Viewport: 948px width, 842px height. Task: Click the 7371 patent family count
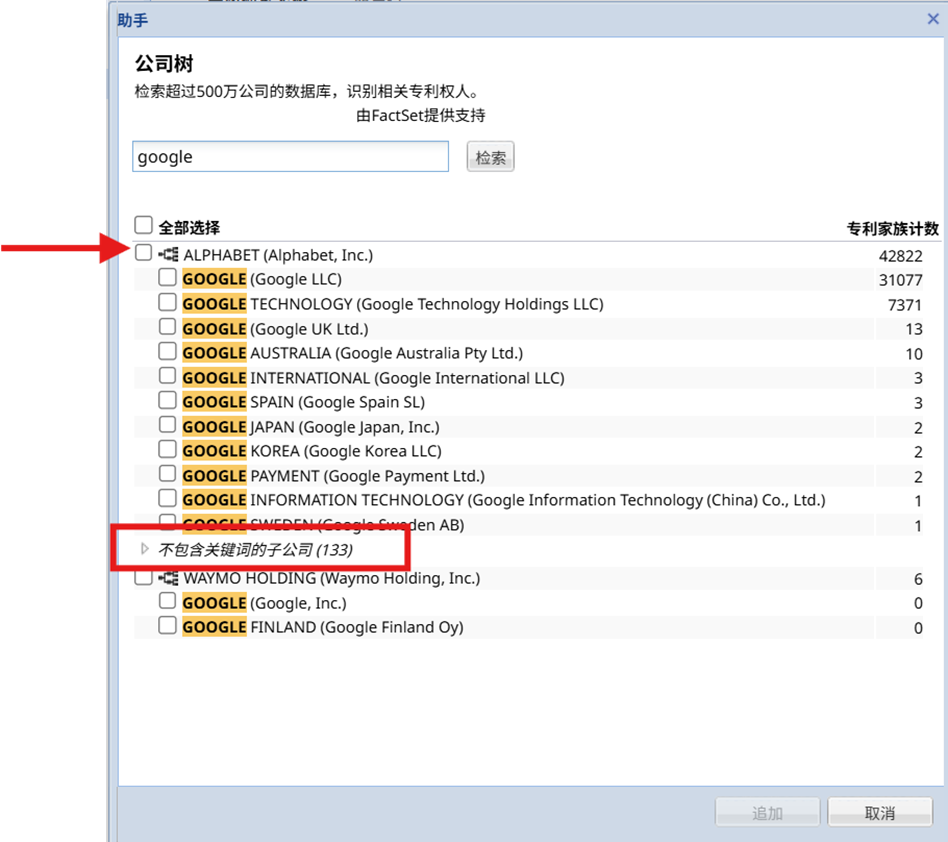point(904,305)
